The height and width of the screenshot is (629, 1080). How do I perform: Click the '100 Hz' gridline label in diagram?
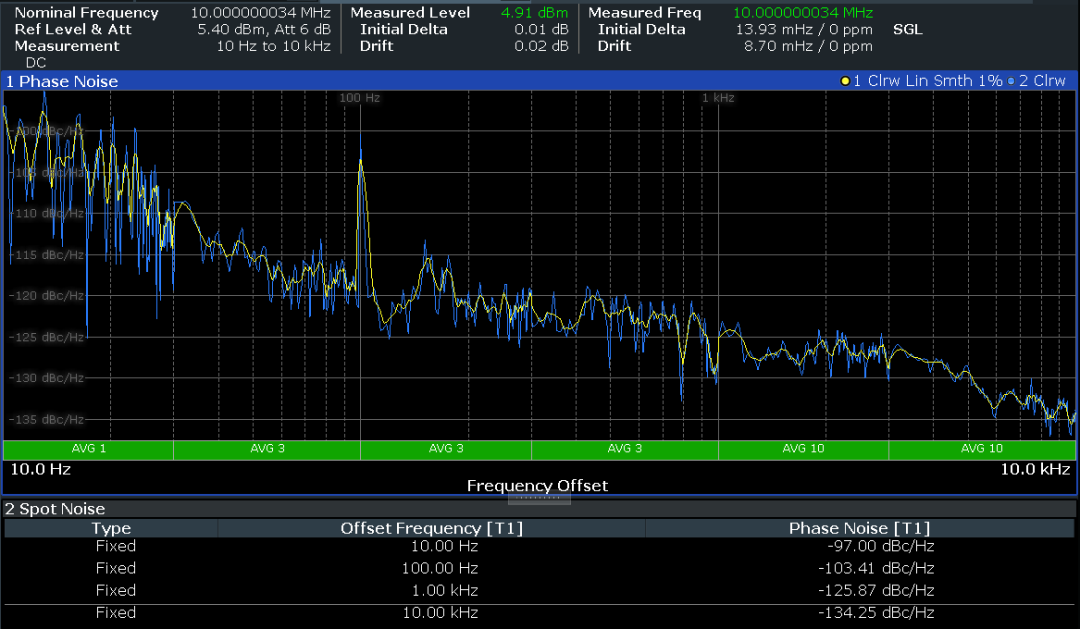(360, 98)
